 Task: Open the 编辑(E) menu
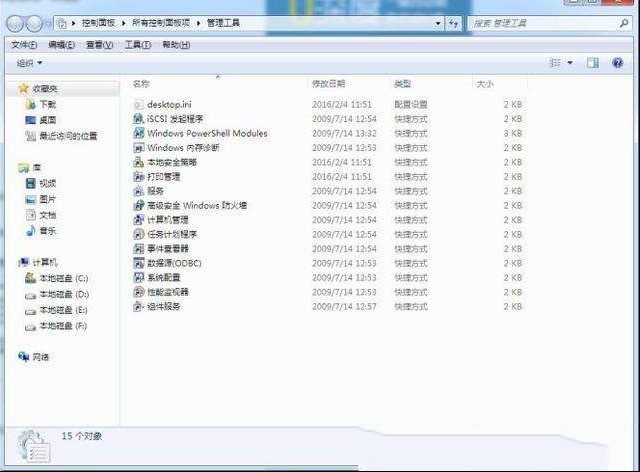pyautogui.click(x=62, y=45)
